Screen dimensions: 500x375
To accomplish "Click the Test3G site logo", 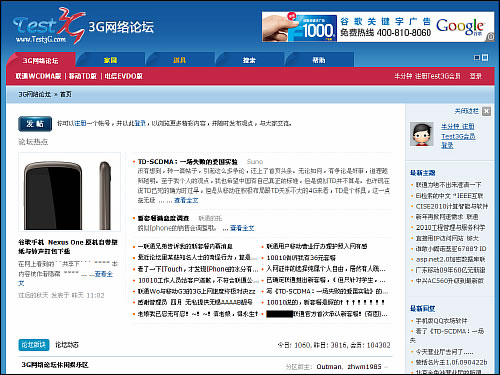I will point(49,26).
